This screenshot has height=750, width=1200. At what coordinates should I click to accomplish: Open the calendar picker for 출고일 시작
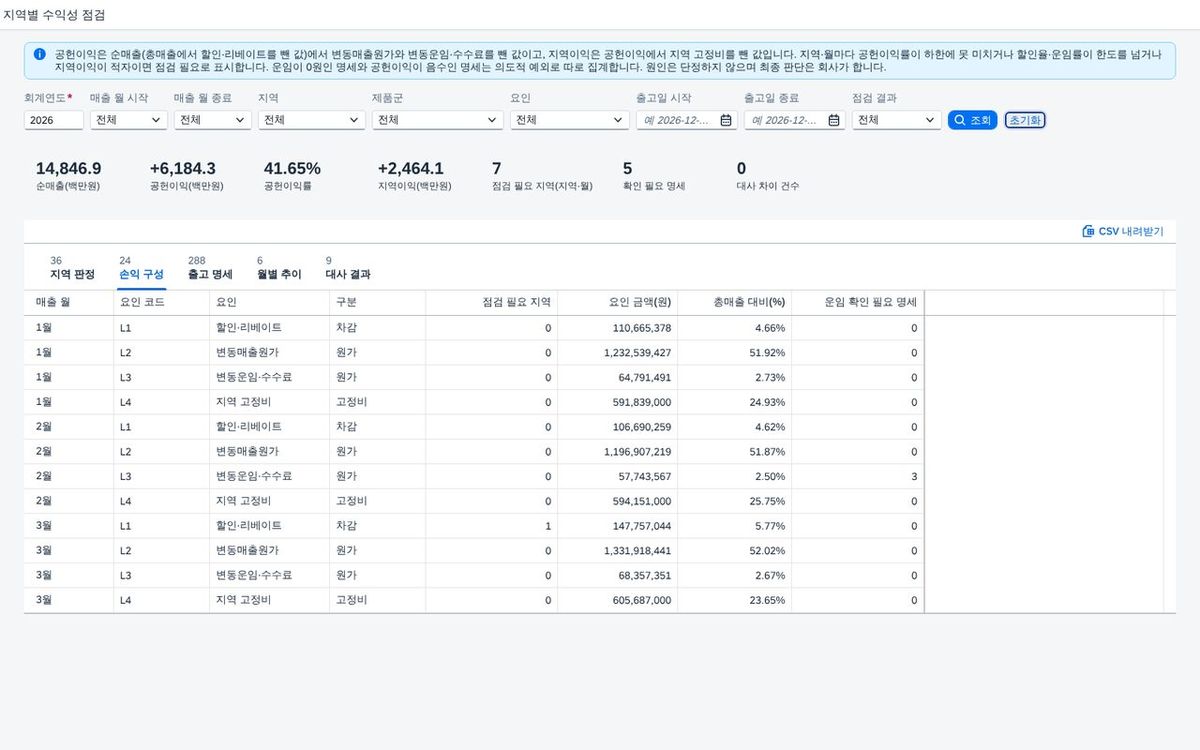point(726,120)
